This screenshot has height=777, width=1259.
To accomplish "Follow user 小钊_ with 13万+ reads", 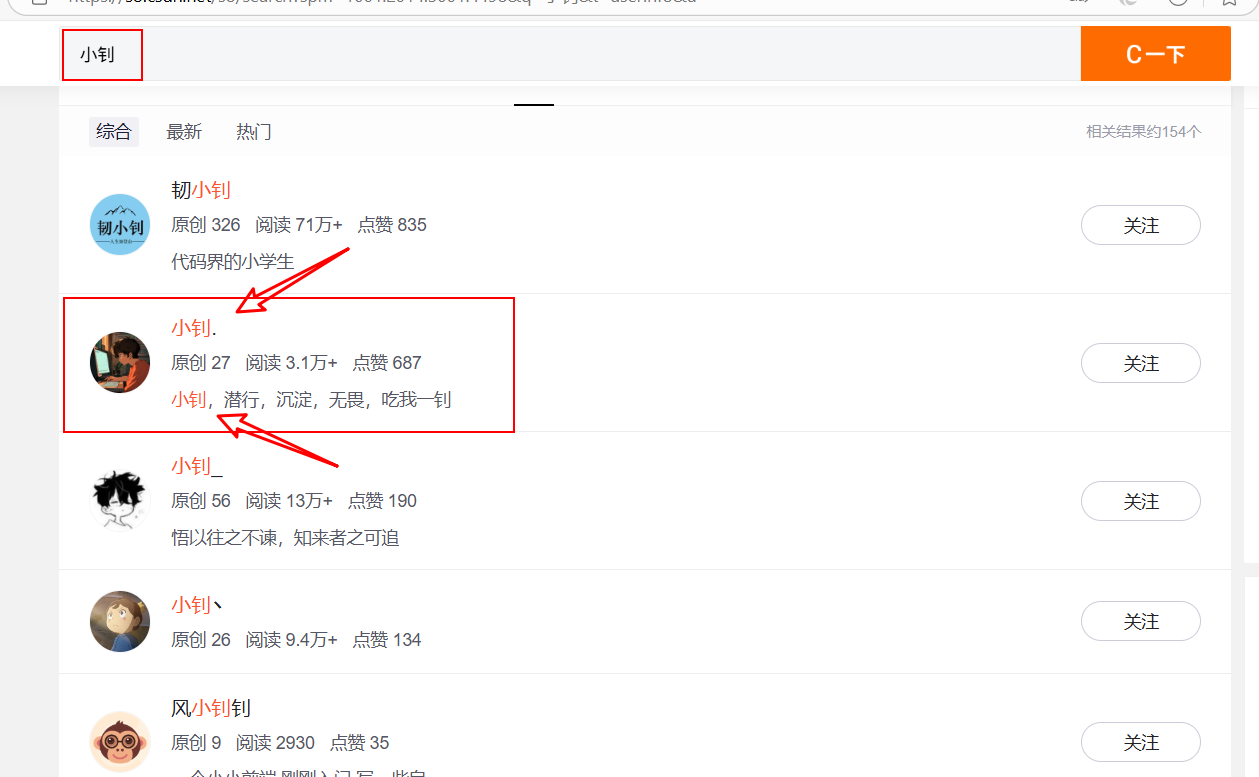I will pyautogui.click(x=1140, y=501).
